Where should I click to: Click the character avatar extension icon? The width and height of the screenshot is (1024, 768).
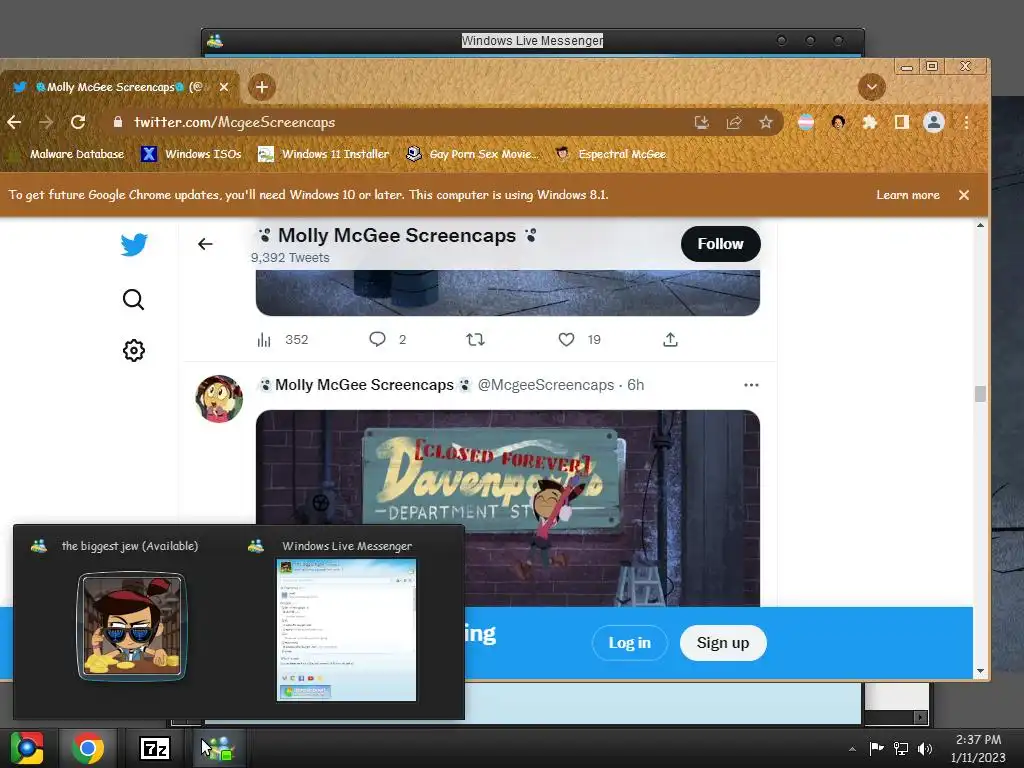pyautogui.click(x=838, y=122)
